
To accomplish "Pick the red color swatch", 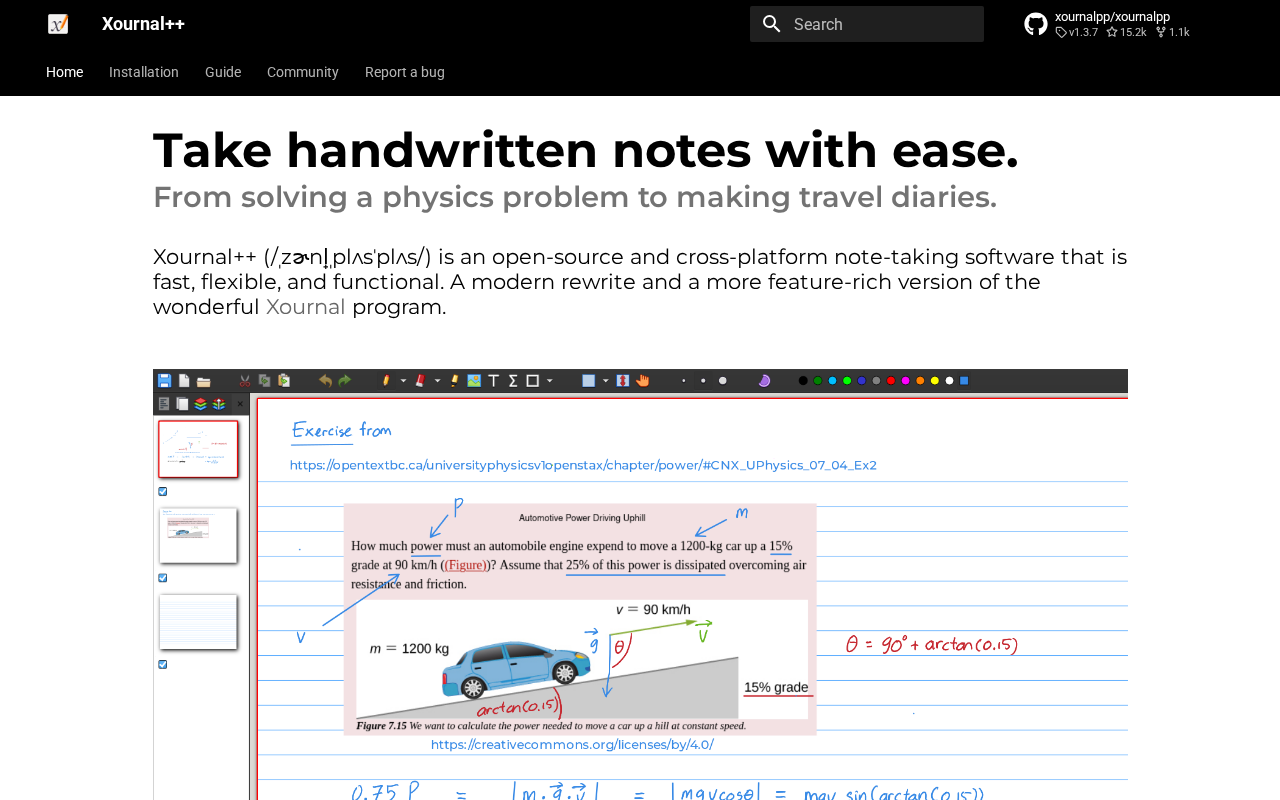I will point(891,381).
